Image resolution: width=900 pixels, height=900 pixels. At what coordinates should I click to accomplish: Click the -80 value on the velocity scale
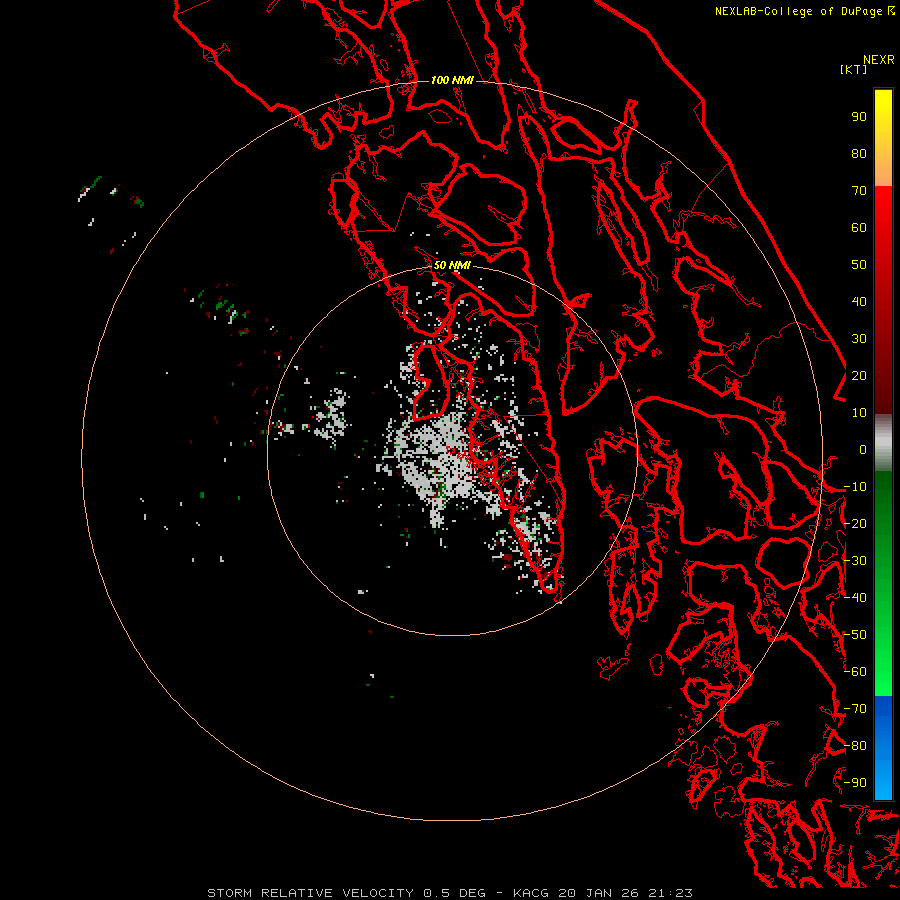tap(855, 746)
